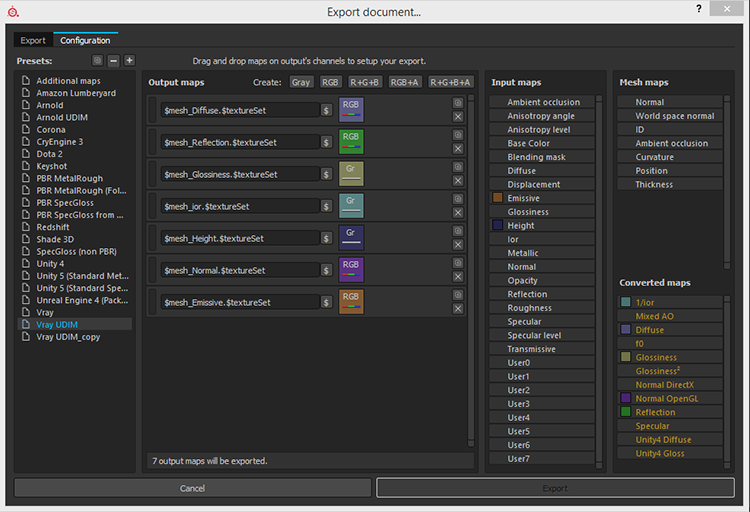Select the Roughness input map

click(x=542, y=308)
